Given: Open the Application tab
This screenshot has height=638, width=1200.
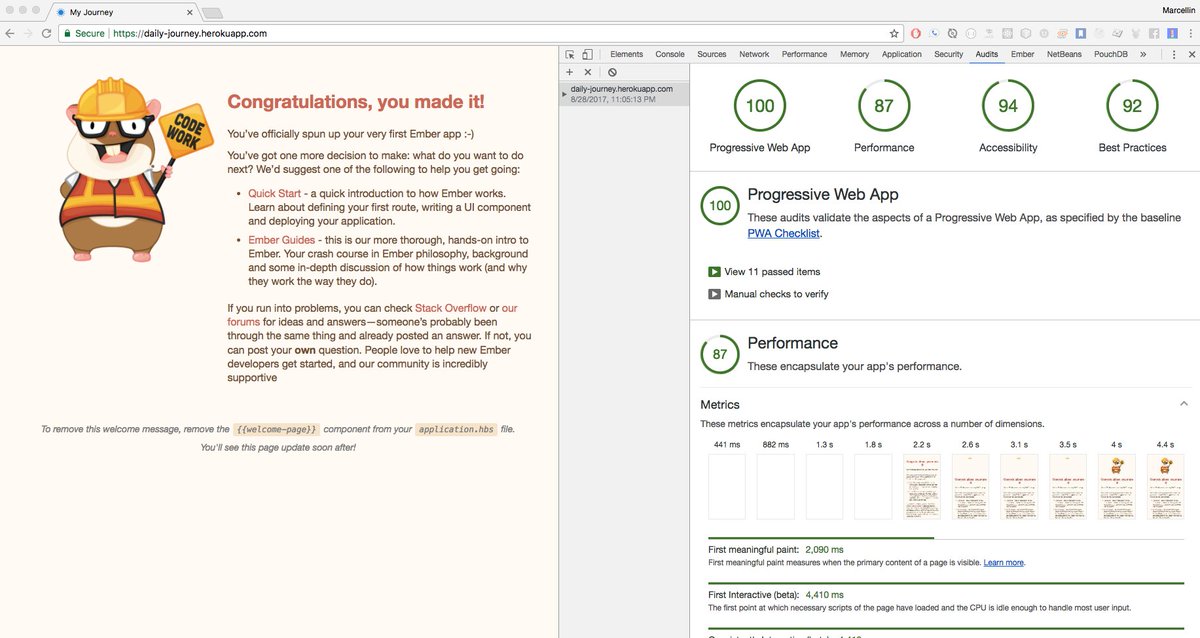Looking at the screenshot, I should [x=902, y=54].
